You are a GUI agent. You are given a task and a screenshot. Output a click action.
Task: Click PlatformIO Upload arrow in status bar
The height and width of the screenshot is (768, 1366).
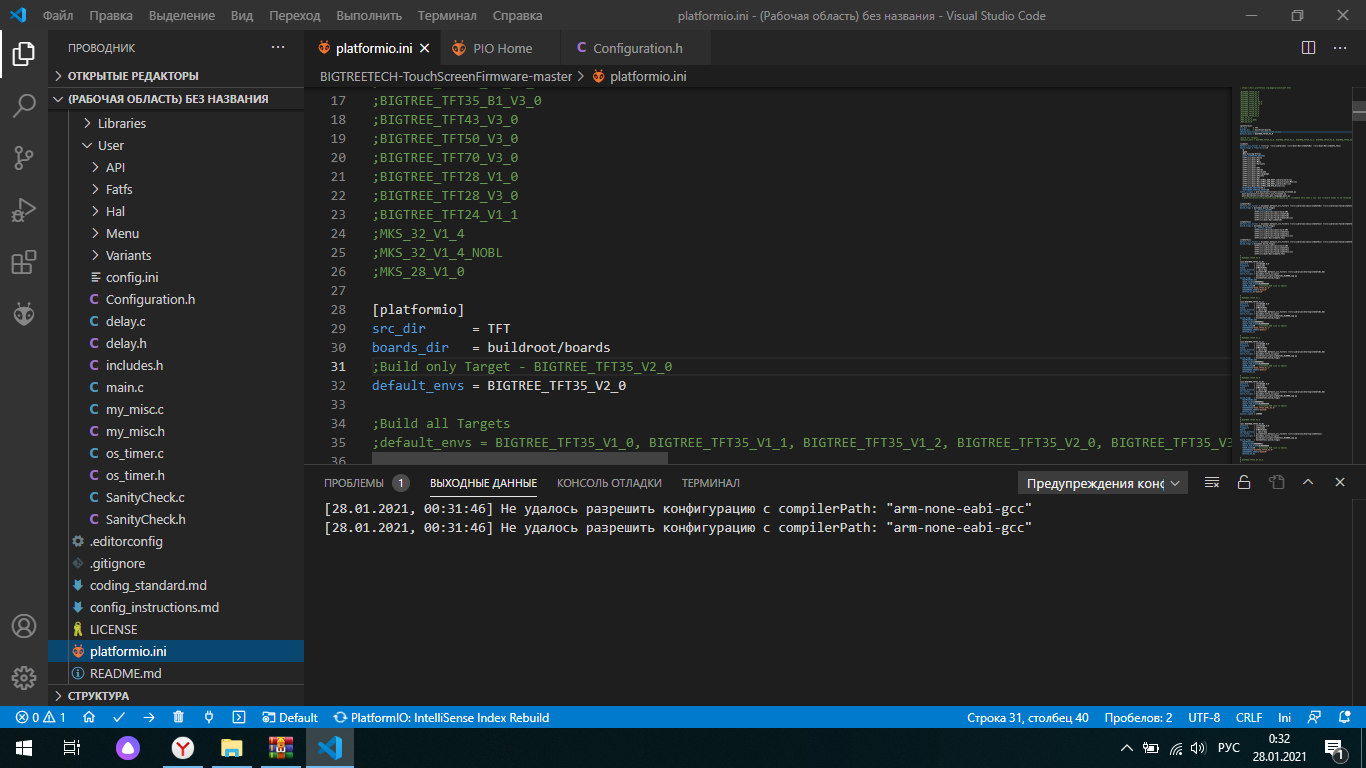pos(149,717)
